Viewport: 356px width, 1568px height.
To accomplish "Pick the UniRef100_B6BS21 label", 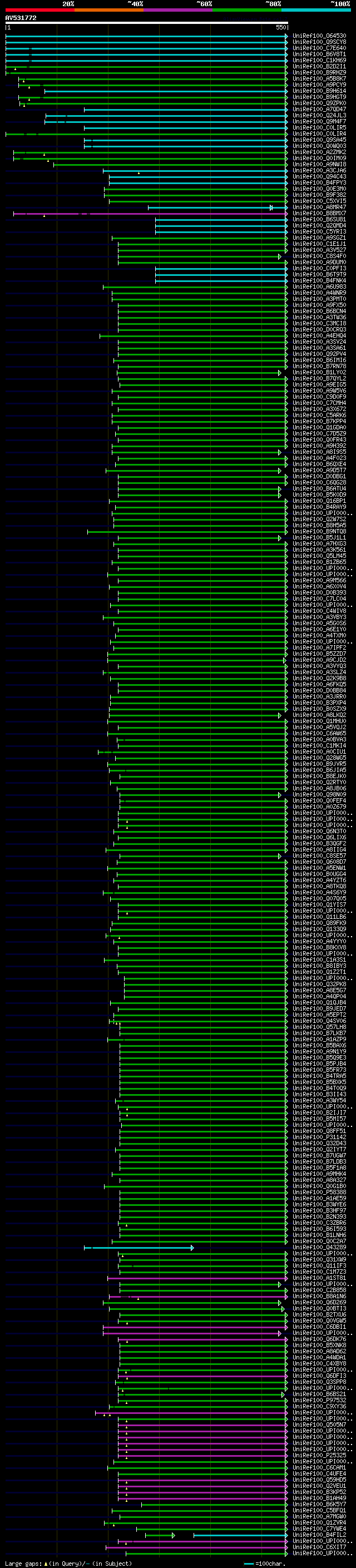I will (x=319, y=1394).
